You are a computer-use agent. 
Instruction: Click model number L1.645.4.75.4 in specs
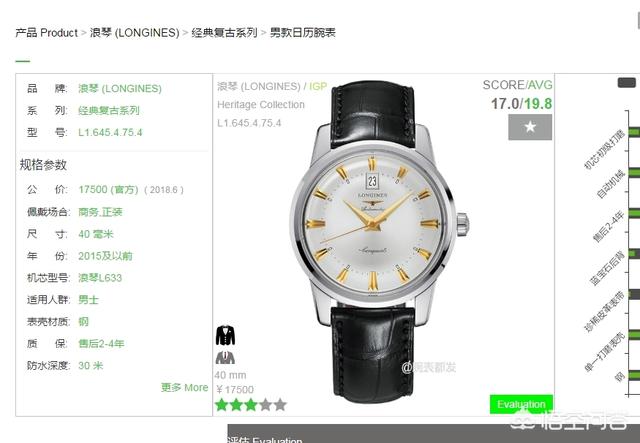(x=110, y=132)
